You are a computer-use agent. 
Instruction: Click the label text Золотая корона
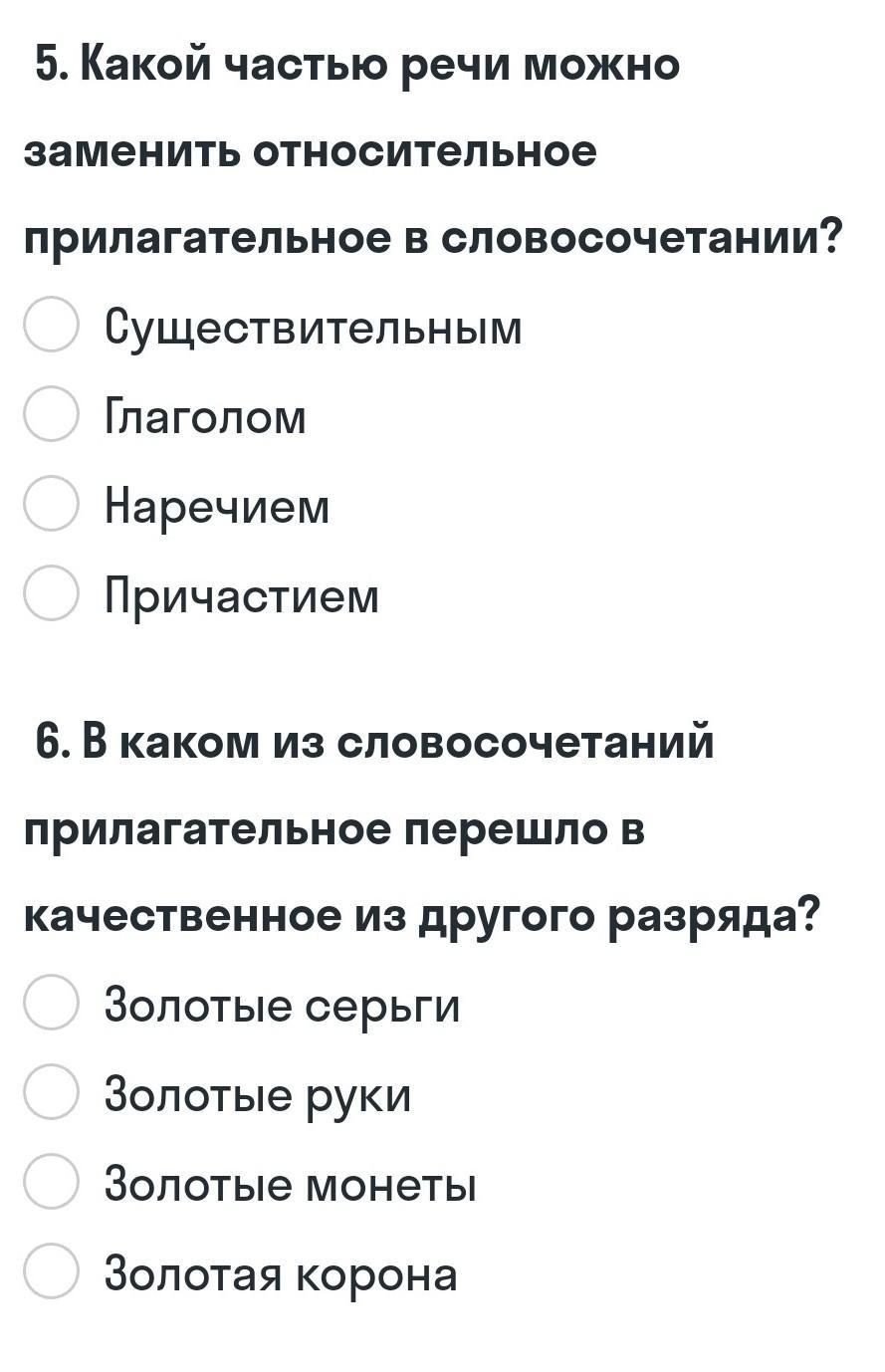coord(281,1274)
